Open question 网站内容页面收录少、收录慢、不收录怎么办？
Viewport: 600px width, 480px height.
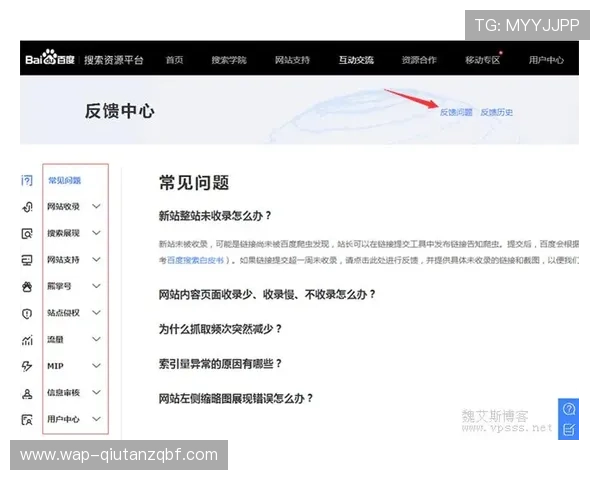267,295
